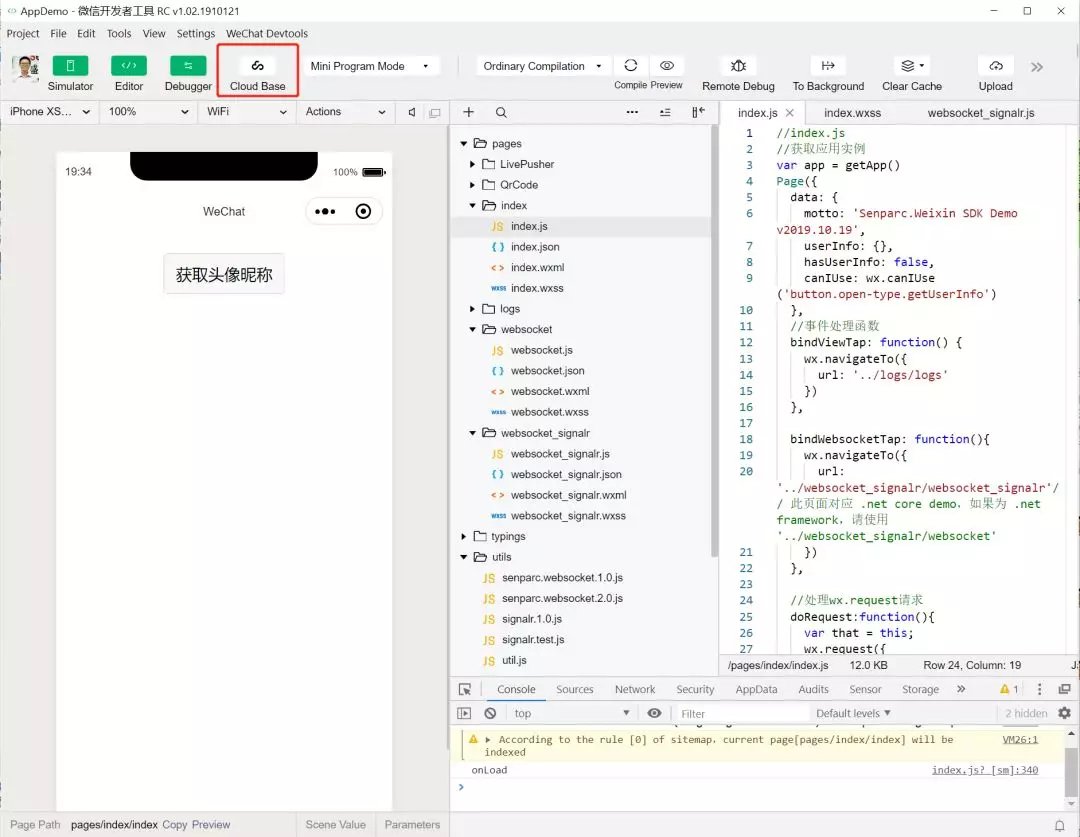The width and height of the screenshot is (1080, 837).
Task: Toggle console live expression eye icon
Action: coord(654,713)
